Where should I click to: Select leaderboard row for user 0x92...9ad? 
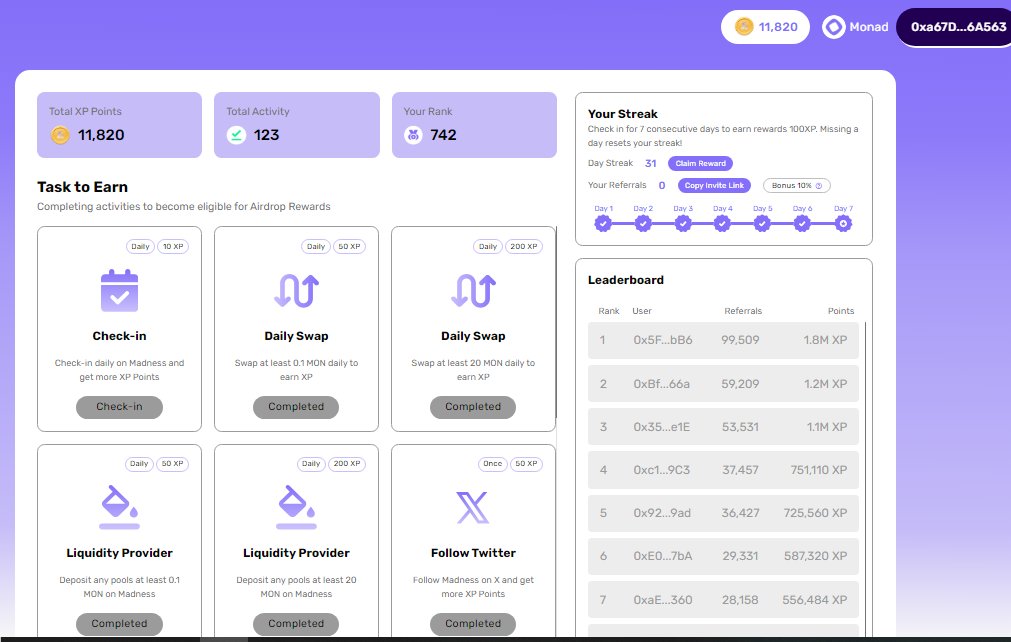coord(723,513)
